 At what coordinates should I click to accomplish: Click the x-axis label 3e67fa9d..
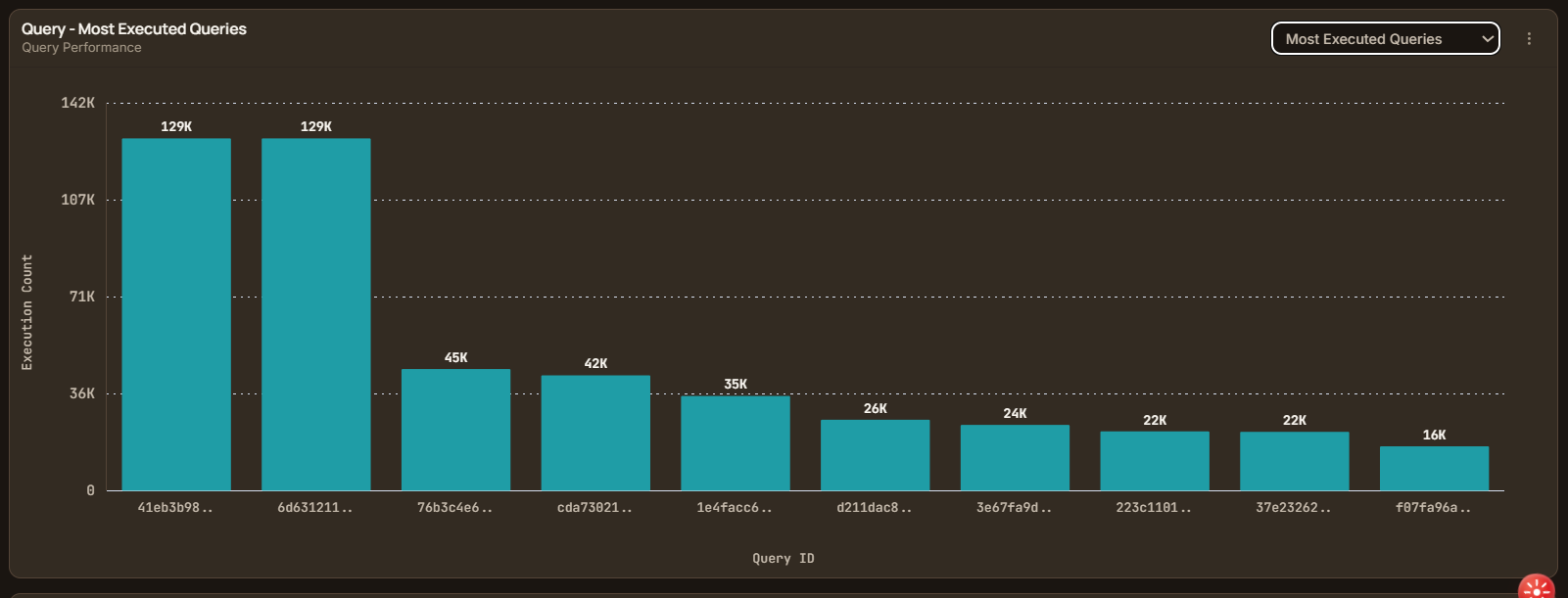1015,508
